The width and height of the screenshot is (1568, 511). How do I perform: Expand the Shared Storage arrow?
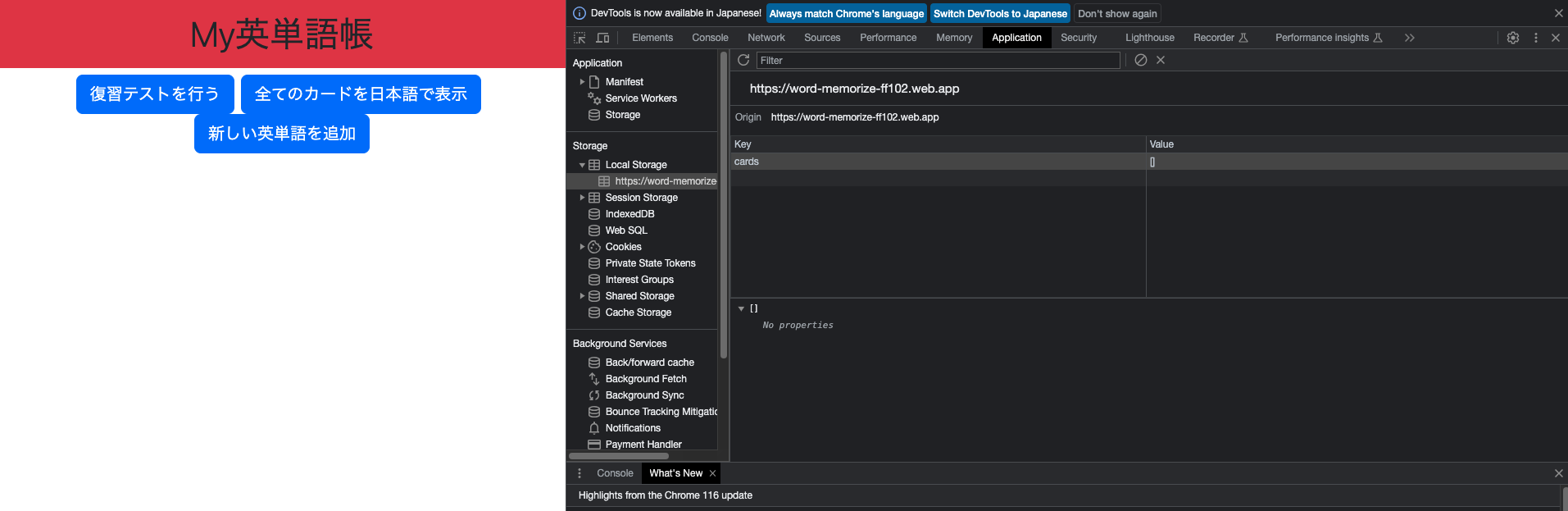(x=582, y=296)
